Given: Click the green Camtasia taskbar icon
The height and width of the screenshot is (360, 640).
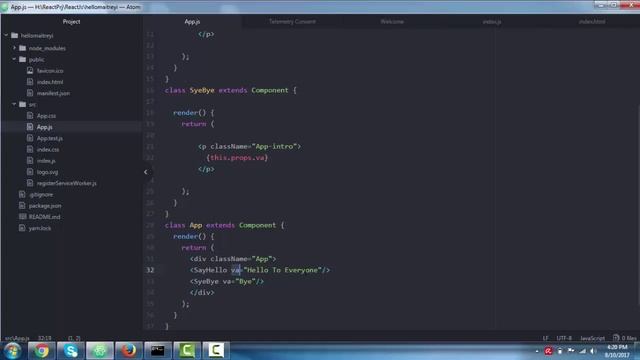Looking at the screenshot, I should point(187,351).
